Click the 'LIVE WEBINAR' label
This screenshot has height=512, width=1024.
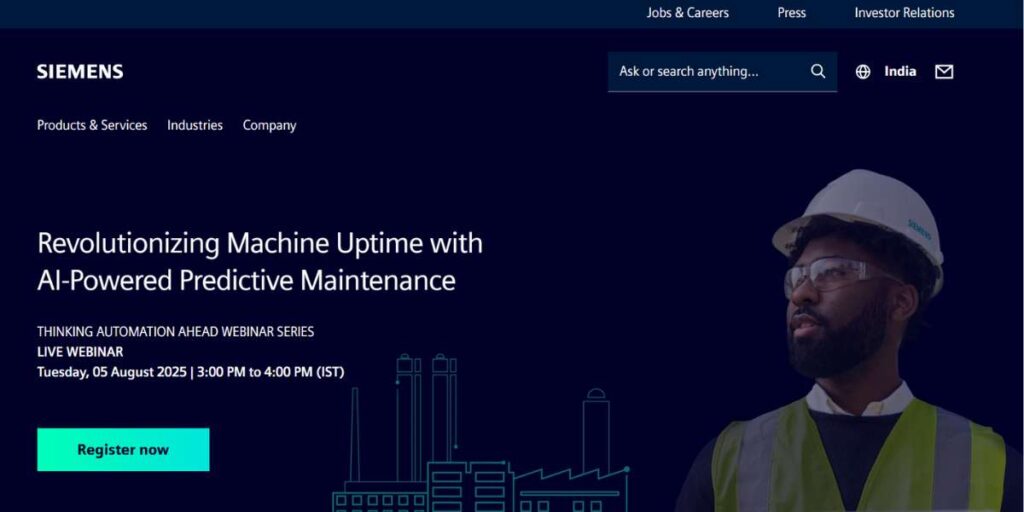pyautogui.click(x=80, y=352)
